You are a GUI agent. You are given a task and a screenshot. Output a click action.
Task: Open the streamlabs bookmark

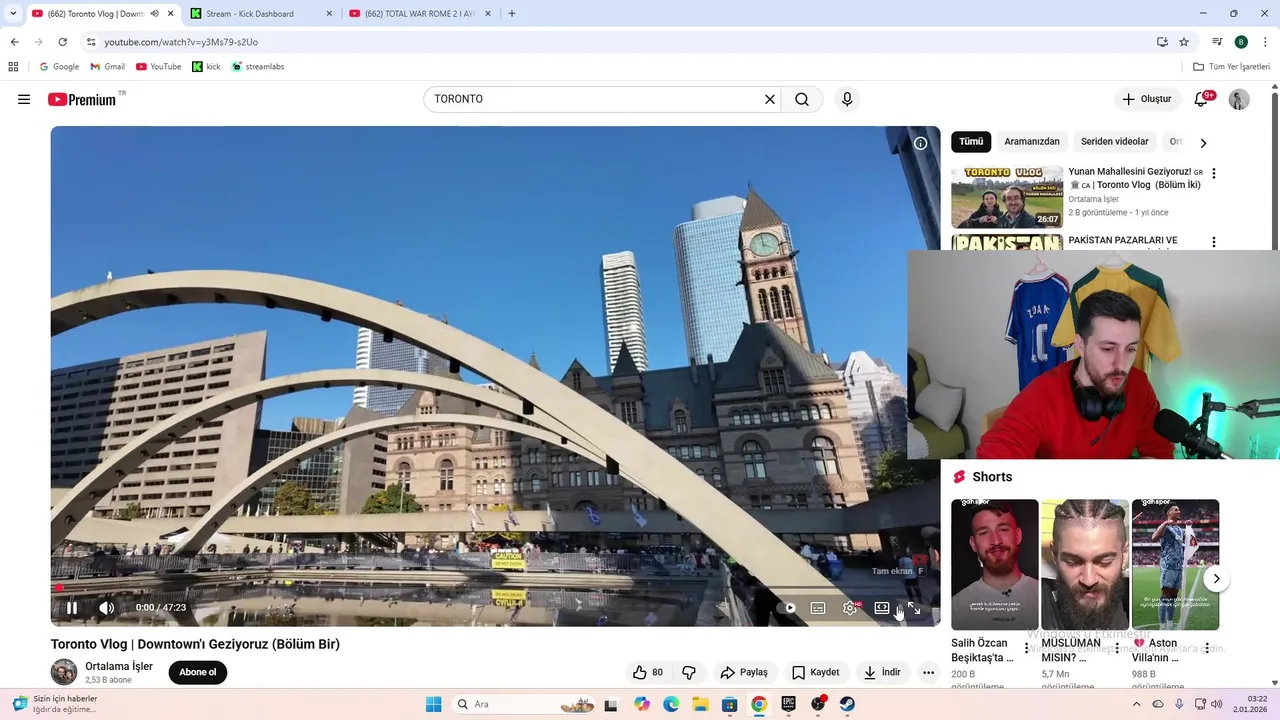coord(258,67)
